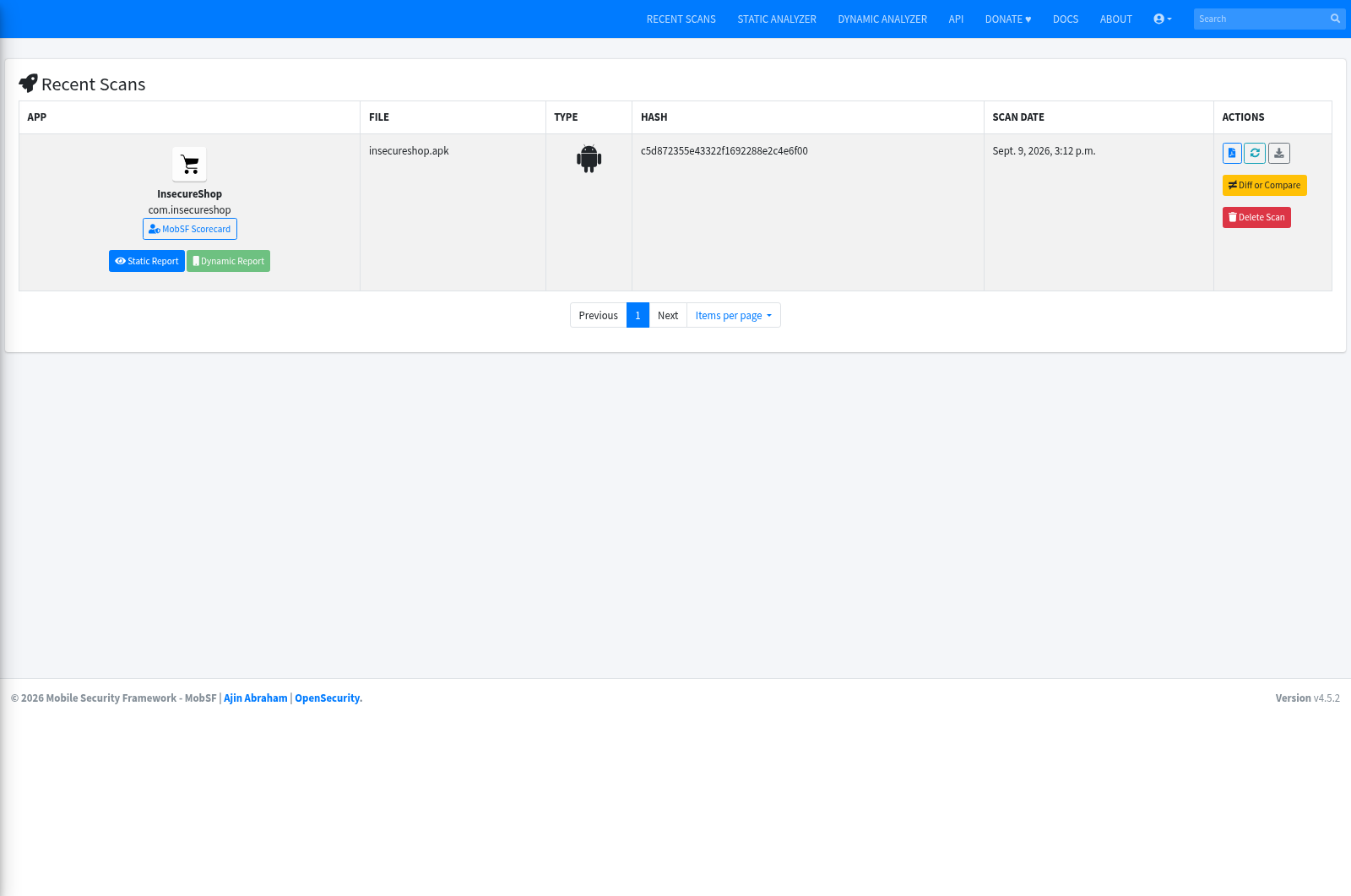This screenshot has width=1351, height=896.
Task: Open the Recent Scans nav item
Action: click(681, 19)
